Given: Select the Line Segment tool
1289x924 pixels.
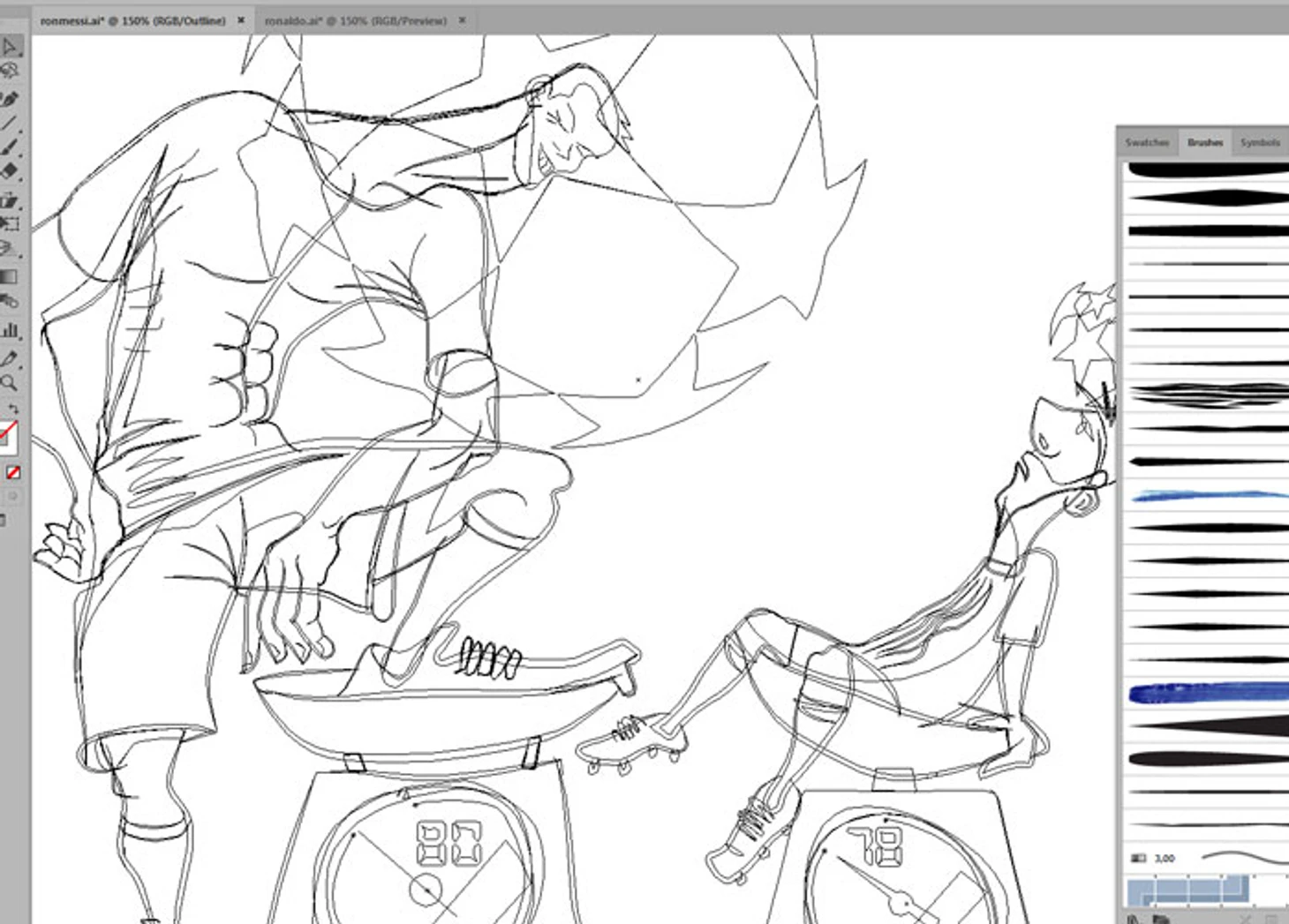Looking at the screenshot, I should pyautogui.click(x=9, y=124).
